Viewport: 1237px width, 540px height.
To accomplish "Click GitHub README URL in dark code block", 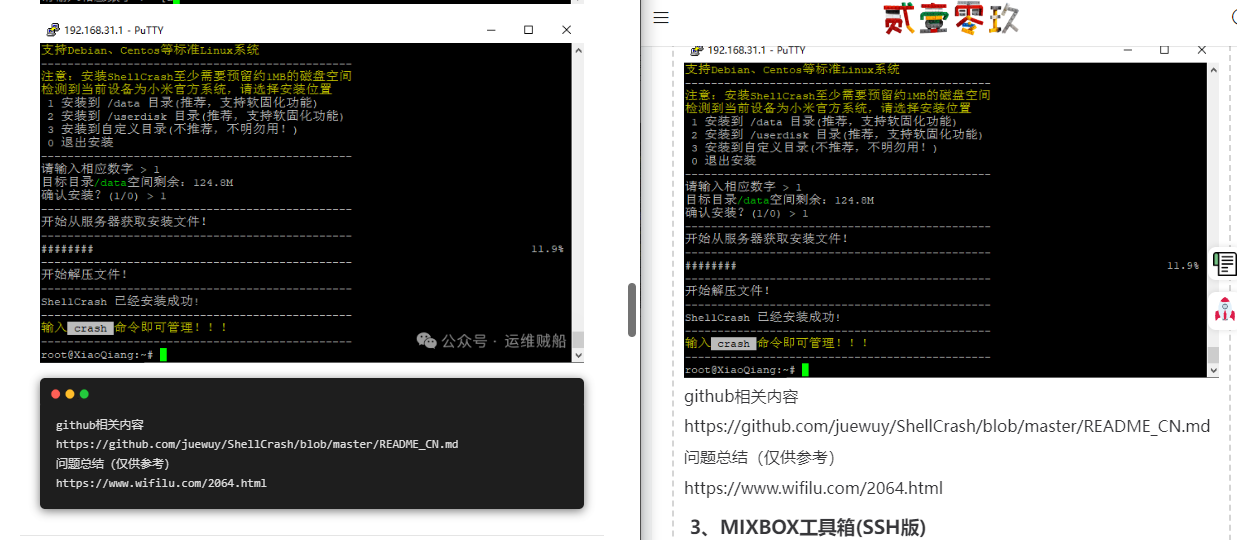I will [x=257, y=444].
